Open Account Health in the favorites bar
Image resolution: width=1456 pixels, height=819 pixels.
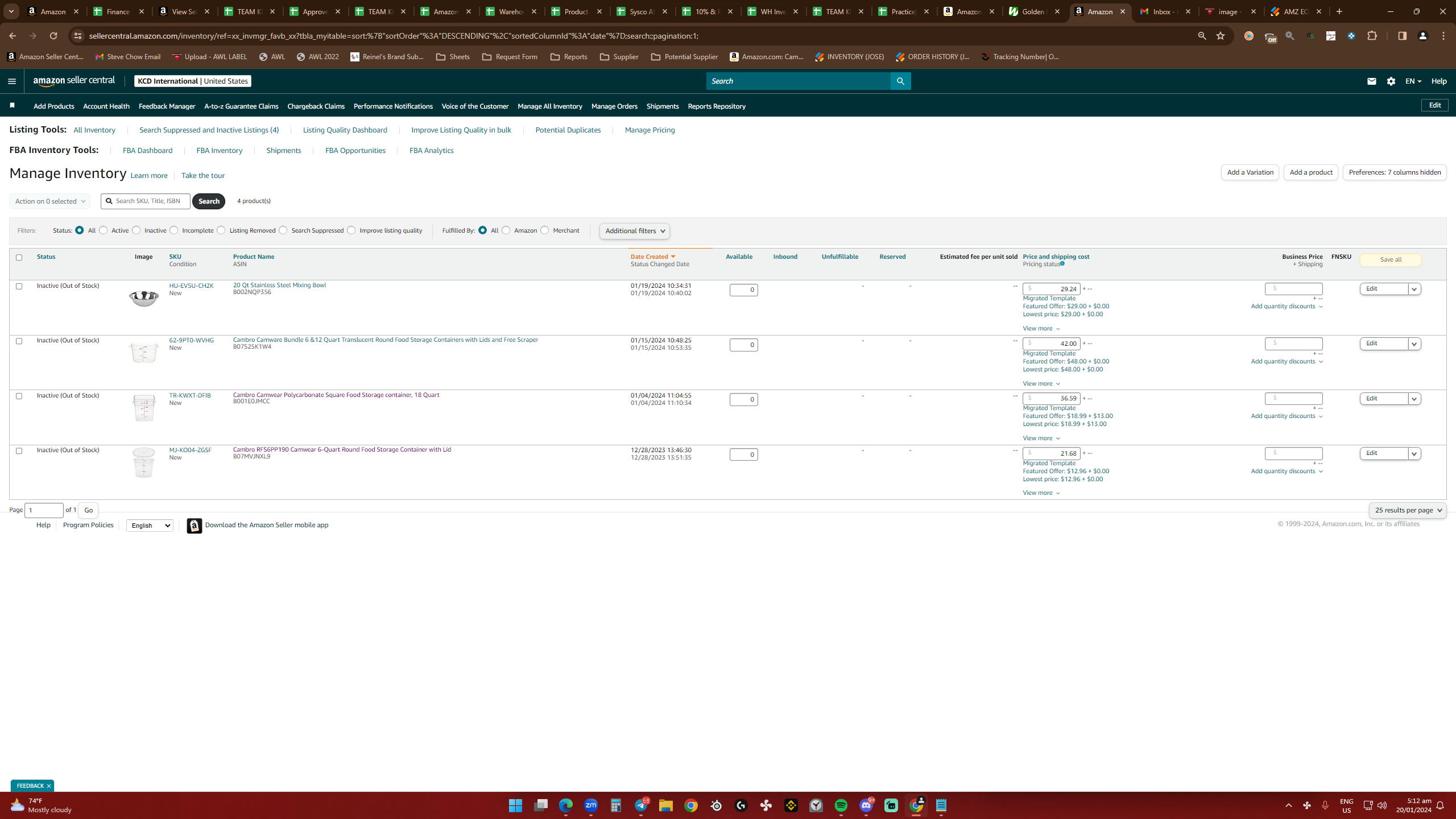point(106,106)
